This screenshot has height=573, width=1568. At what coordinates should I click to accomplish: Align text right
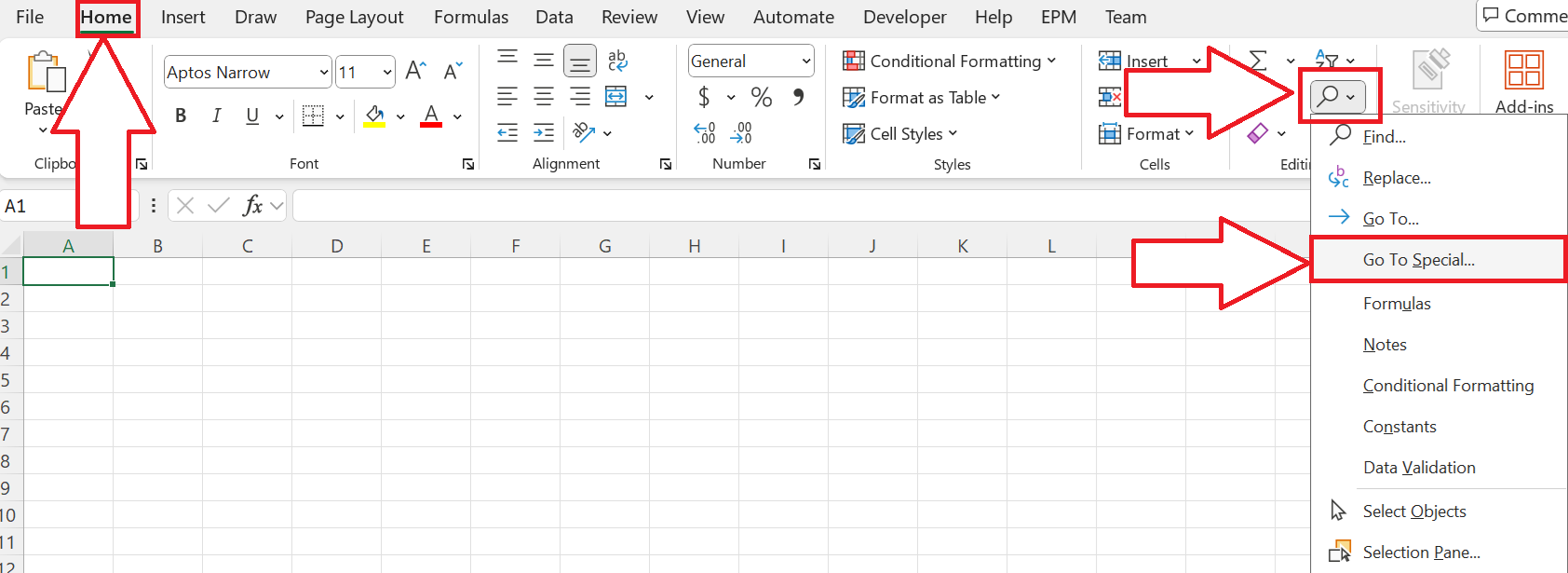coord(580,96)
